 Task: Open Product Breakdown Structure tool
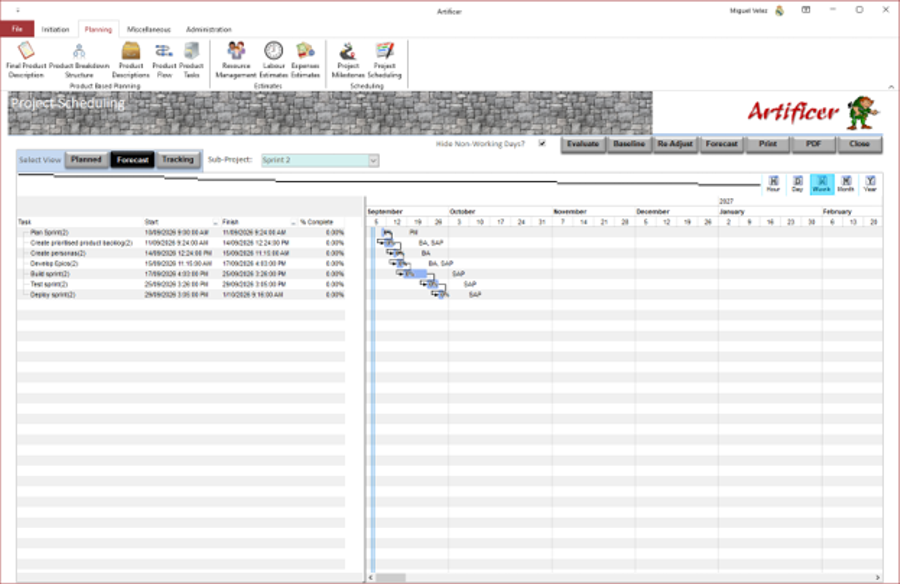pyautogui.click(x=79, y=60)
